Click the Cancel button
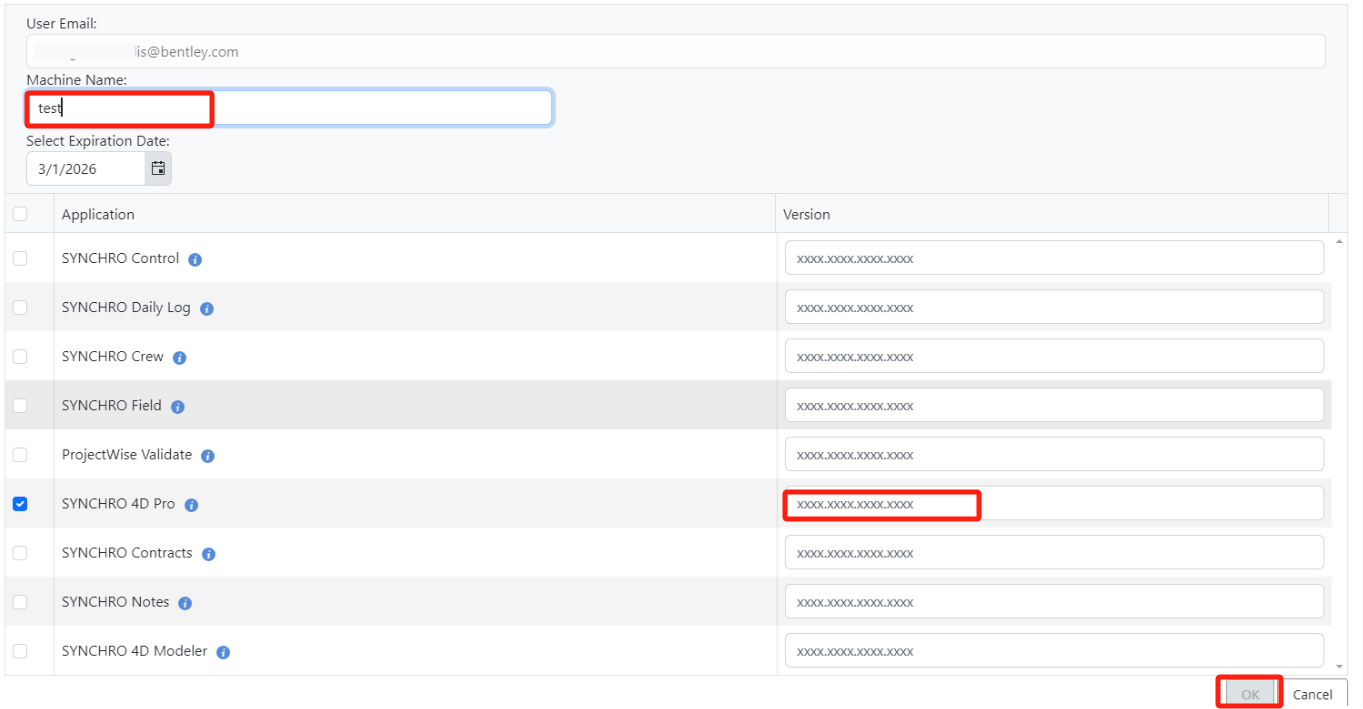 tap(1314, 693)
